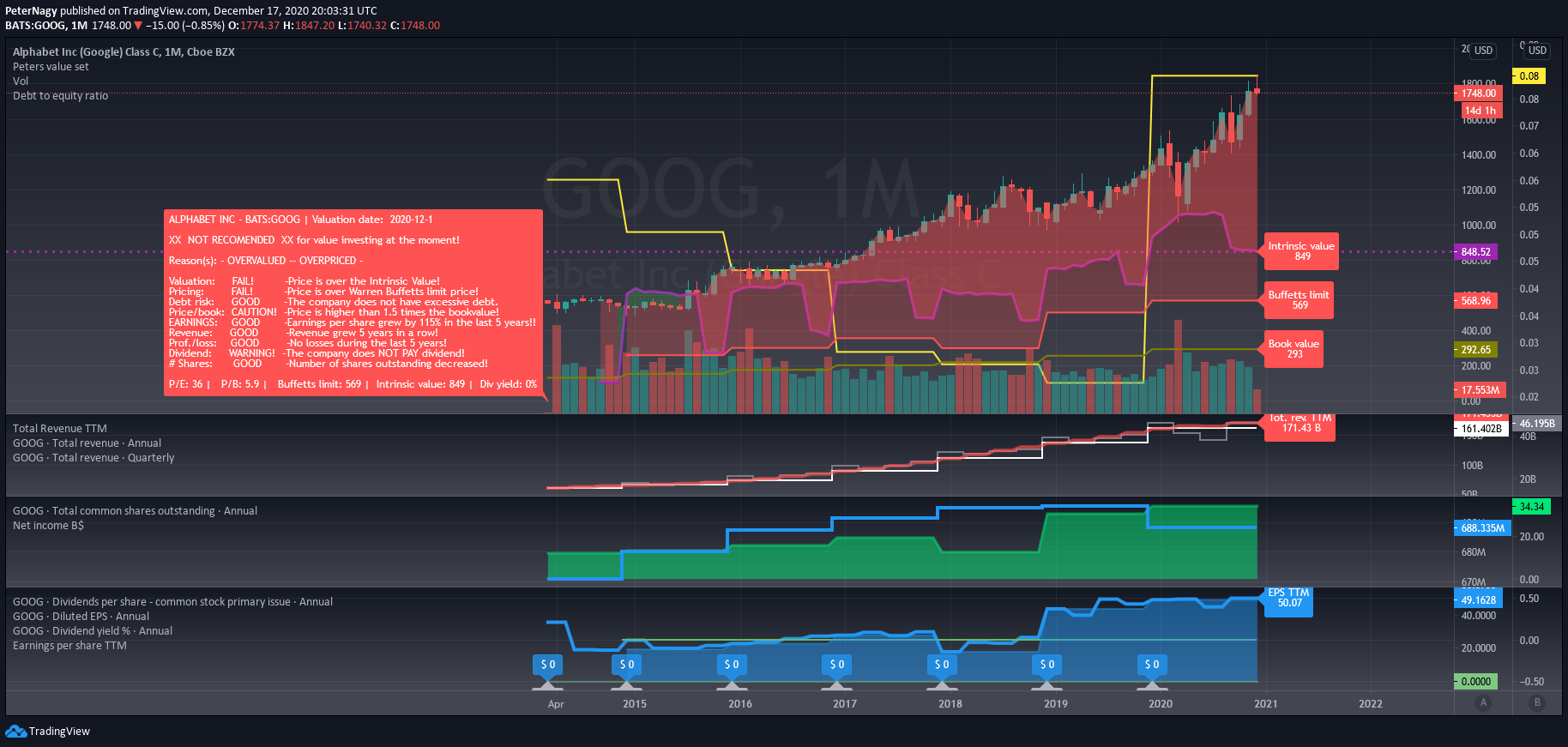Click the BATS:GOOG, 1M symbol text in the header

[46, 26]
